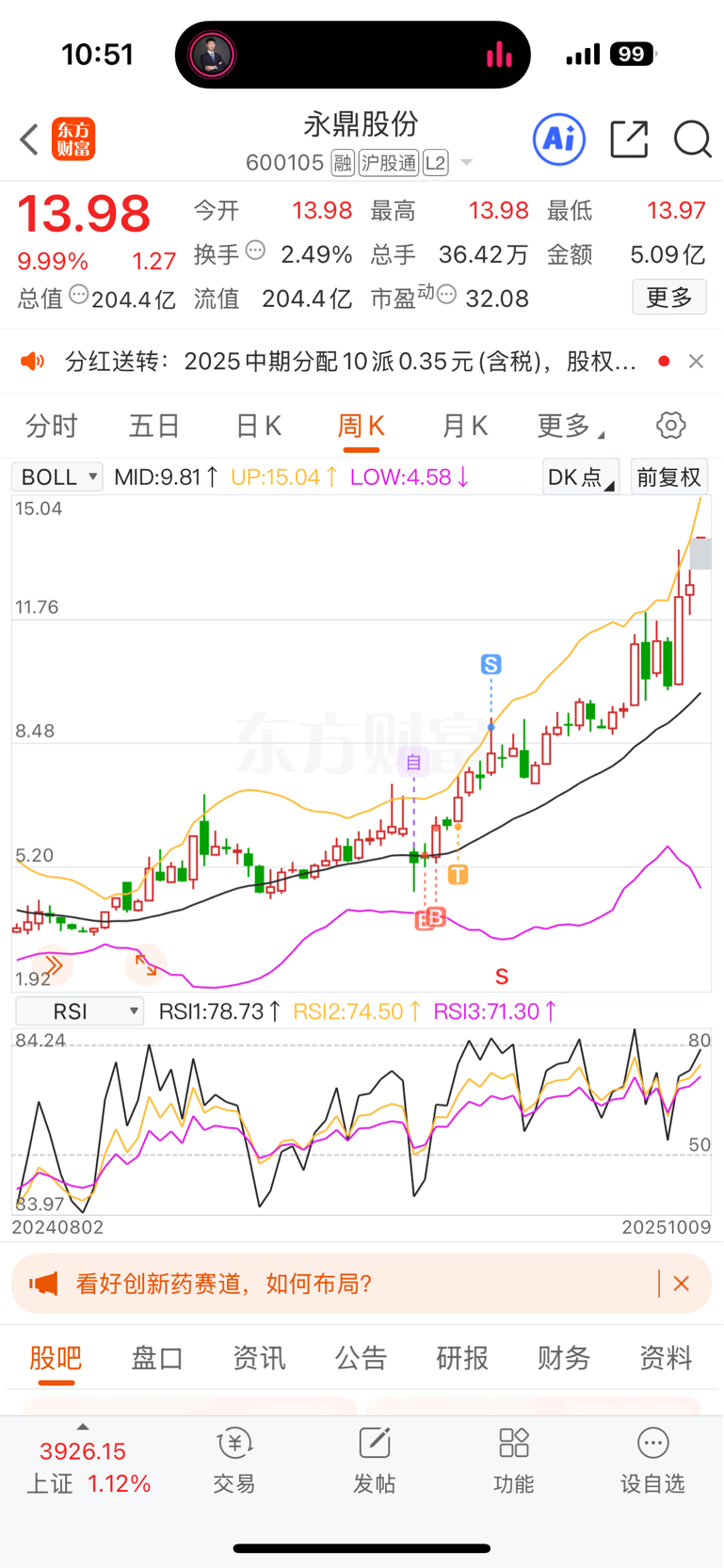Open 发帖 post icon

[374, 1461]
